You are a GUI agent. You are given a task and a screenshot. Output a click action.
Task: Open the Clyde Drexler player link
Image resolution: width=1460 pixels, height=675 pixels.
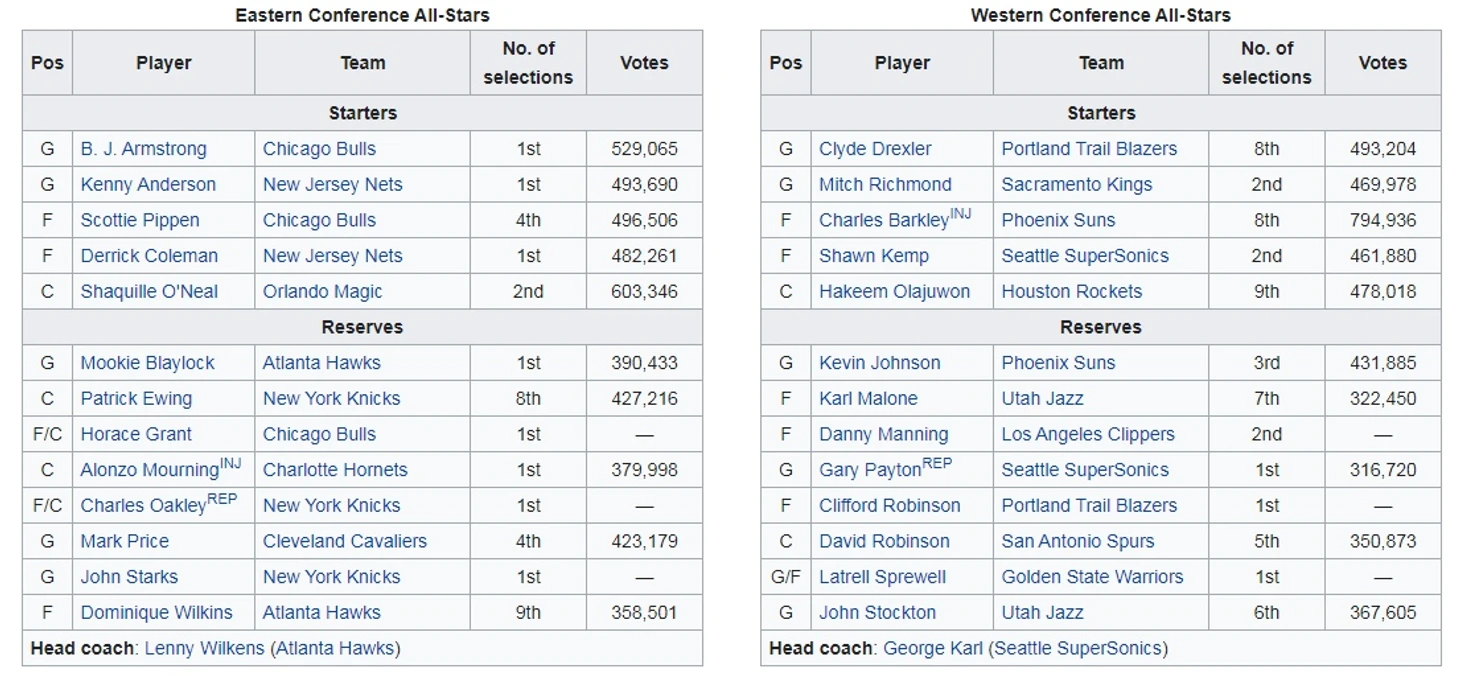[875, 149]
